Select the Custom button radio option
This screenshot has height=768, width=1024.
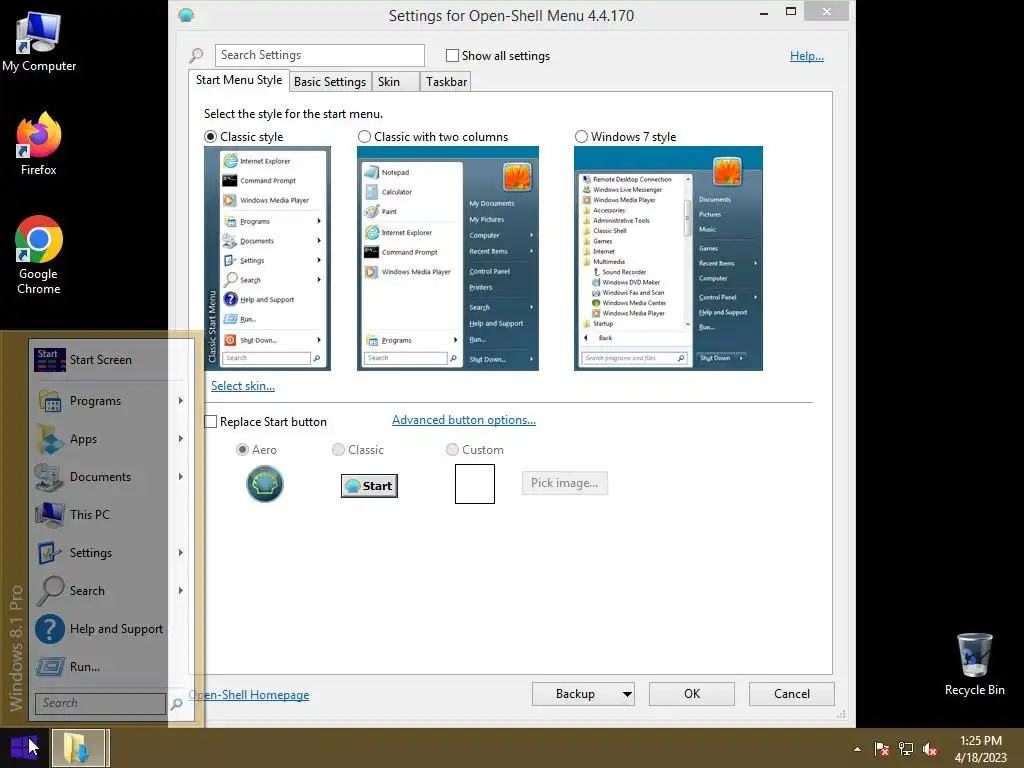(x=452, y=449)
